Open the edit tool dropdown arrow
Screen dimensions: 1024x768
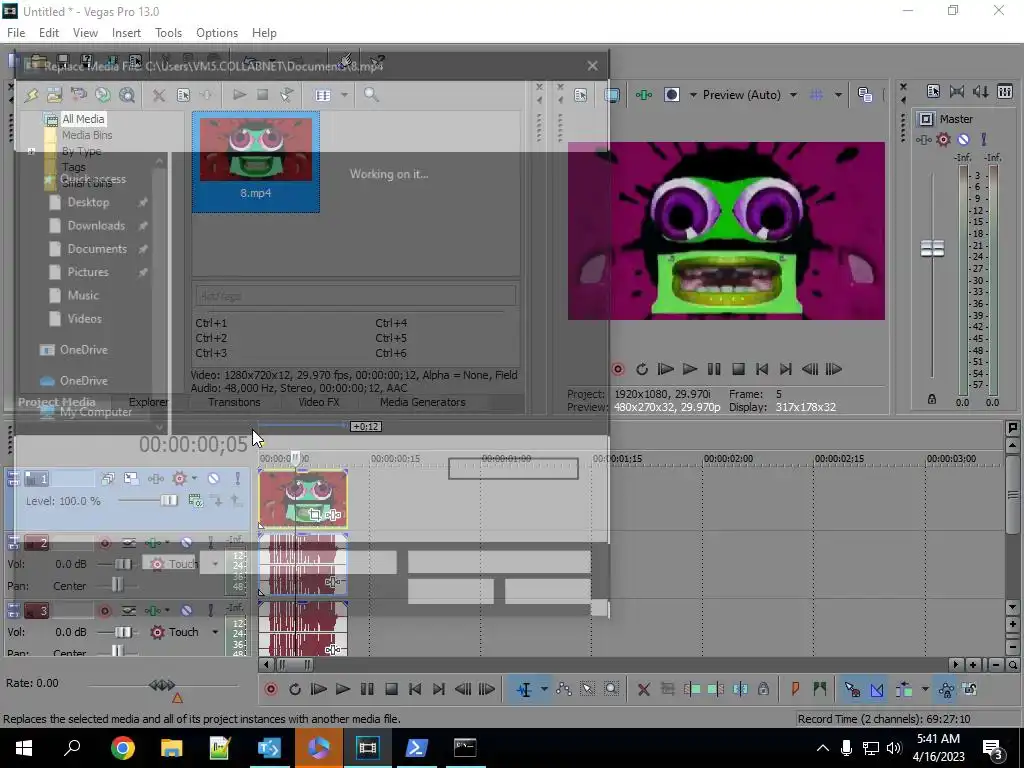[x=543, y=689]
